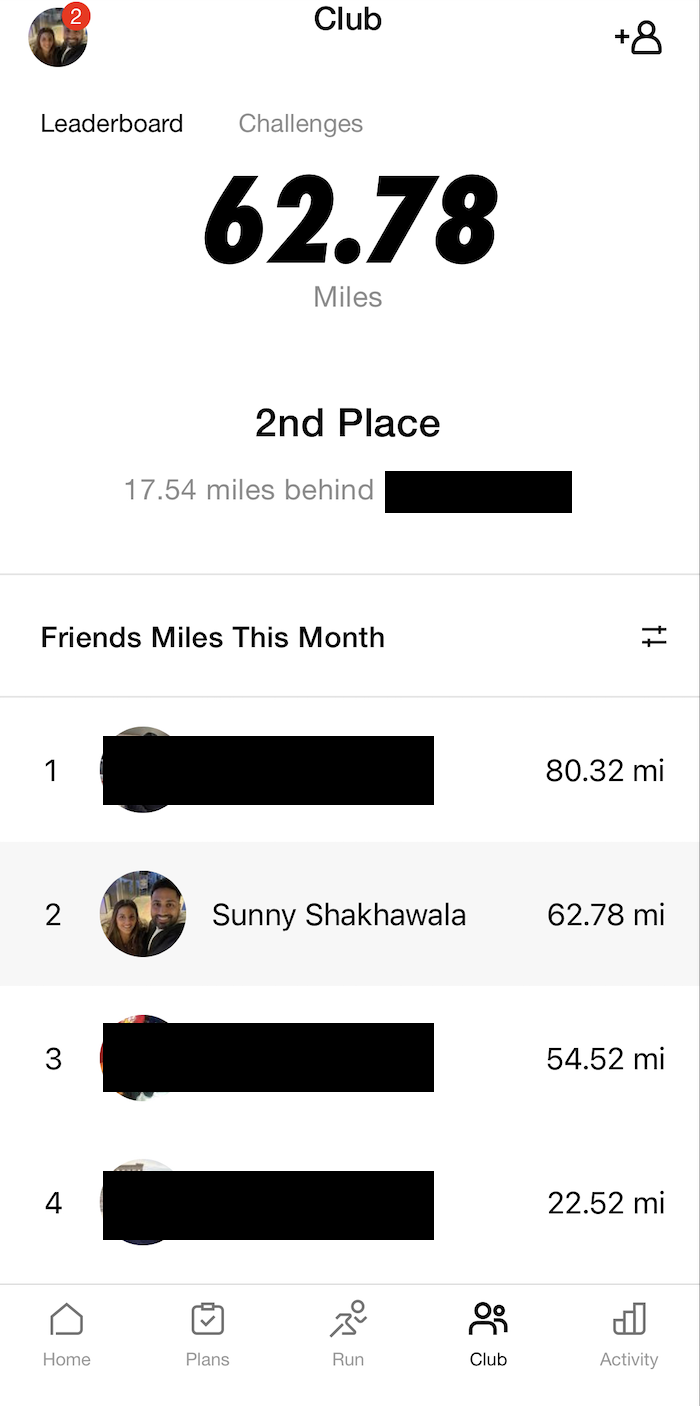Open the Activity bar chart icon
This screenshot has width=700, height=1406.
pos(629,1320)
